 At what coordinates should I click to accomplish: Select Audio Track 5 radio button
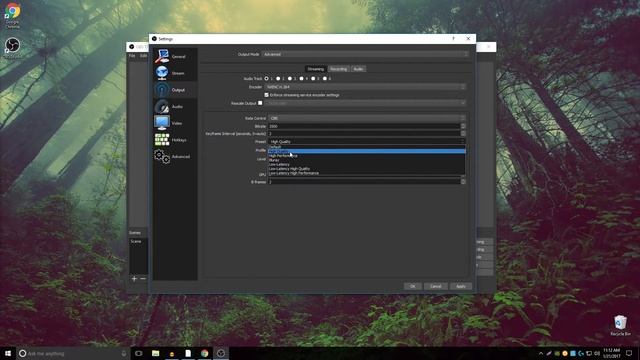click(x=313, y=78)
